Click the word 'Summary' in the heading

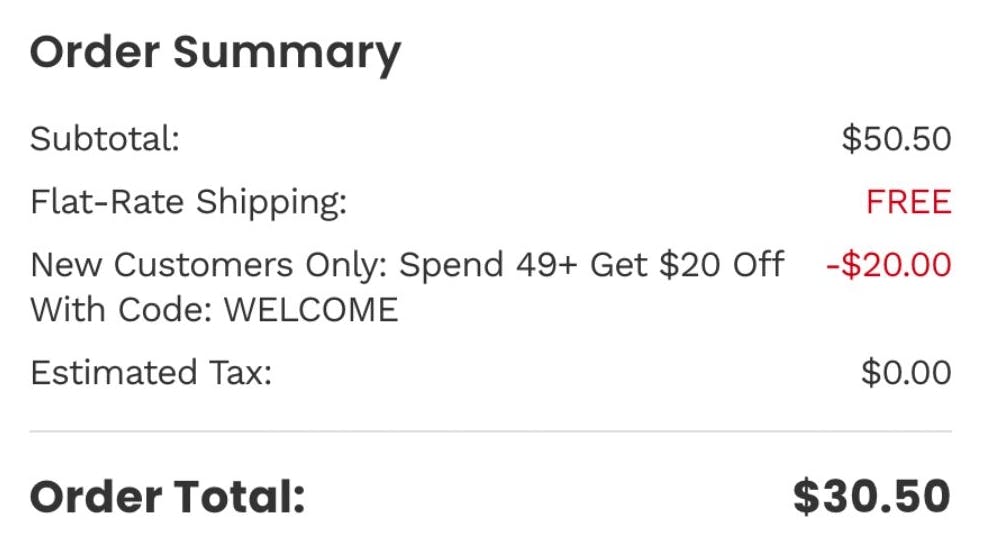click(x=287, y=51)
